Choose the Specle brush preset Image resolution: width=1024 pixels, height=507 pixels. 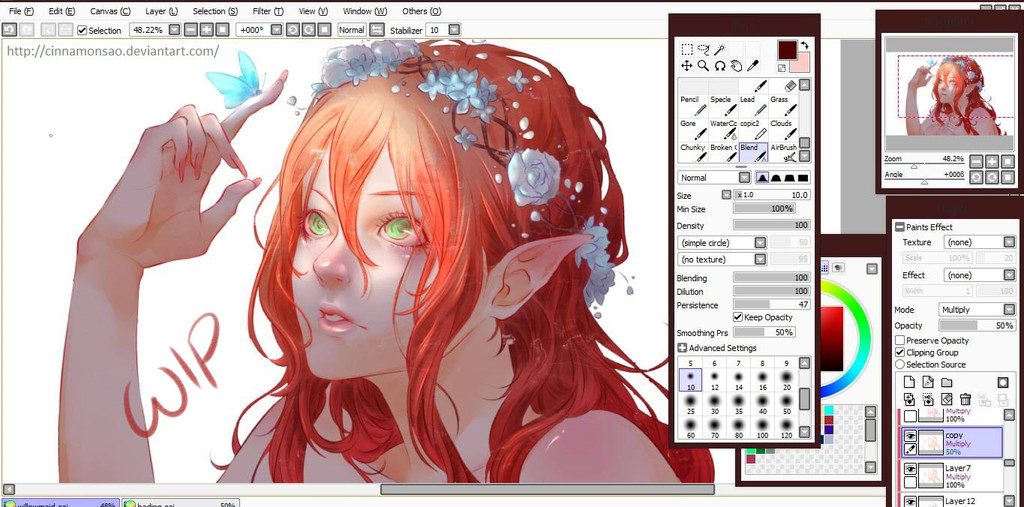coord(723,105)
